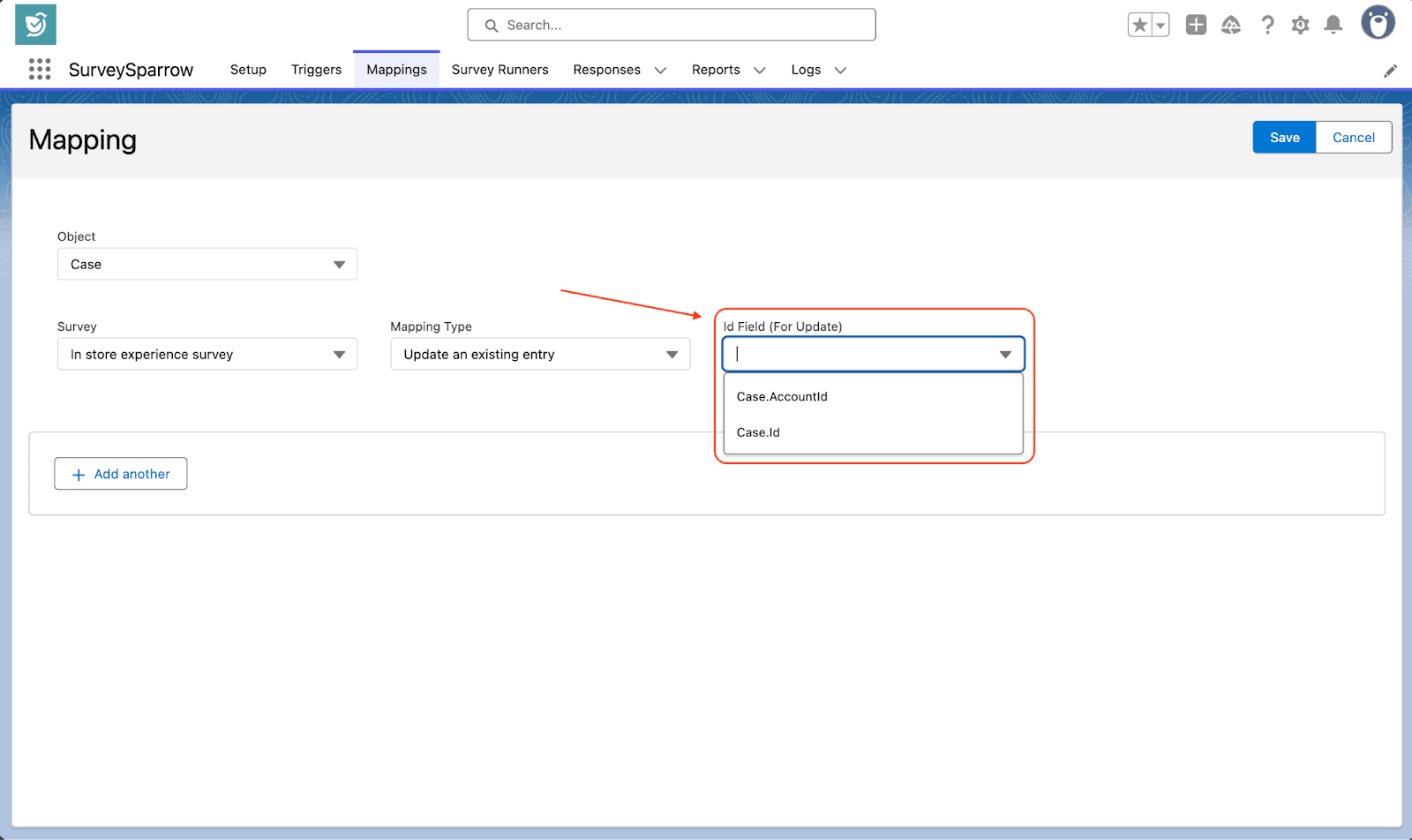Open the Setup gear icon
Viewport: 1412px width, 840px height.
(1300, 26)
